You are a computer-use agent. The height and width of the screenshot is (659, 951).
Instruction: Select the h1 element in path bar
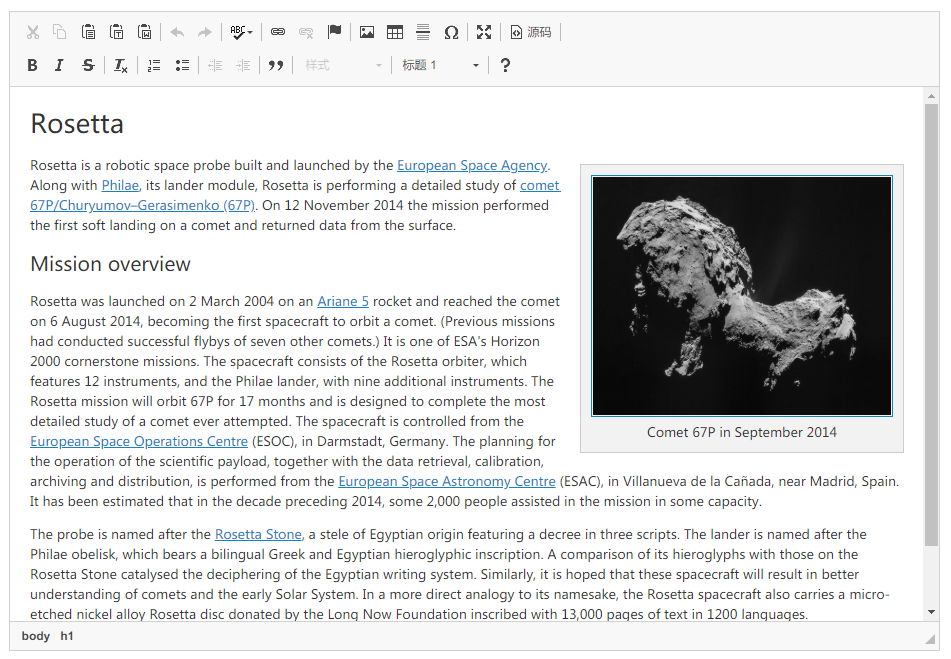[67, 636]
